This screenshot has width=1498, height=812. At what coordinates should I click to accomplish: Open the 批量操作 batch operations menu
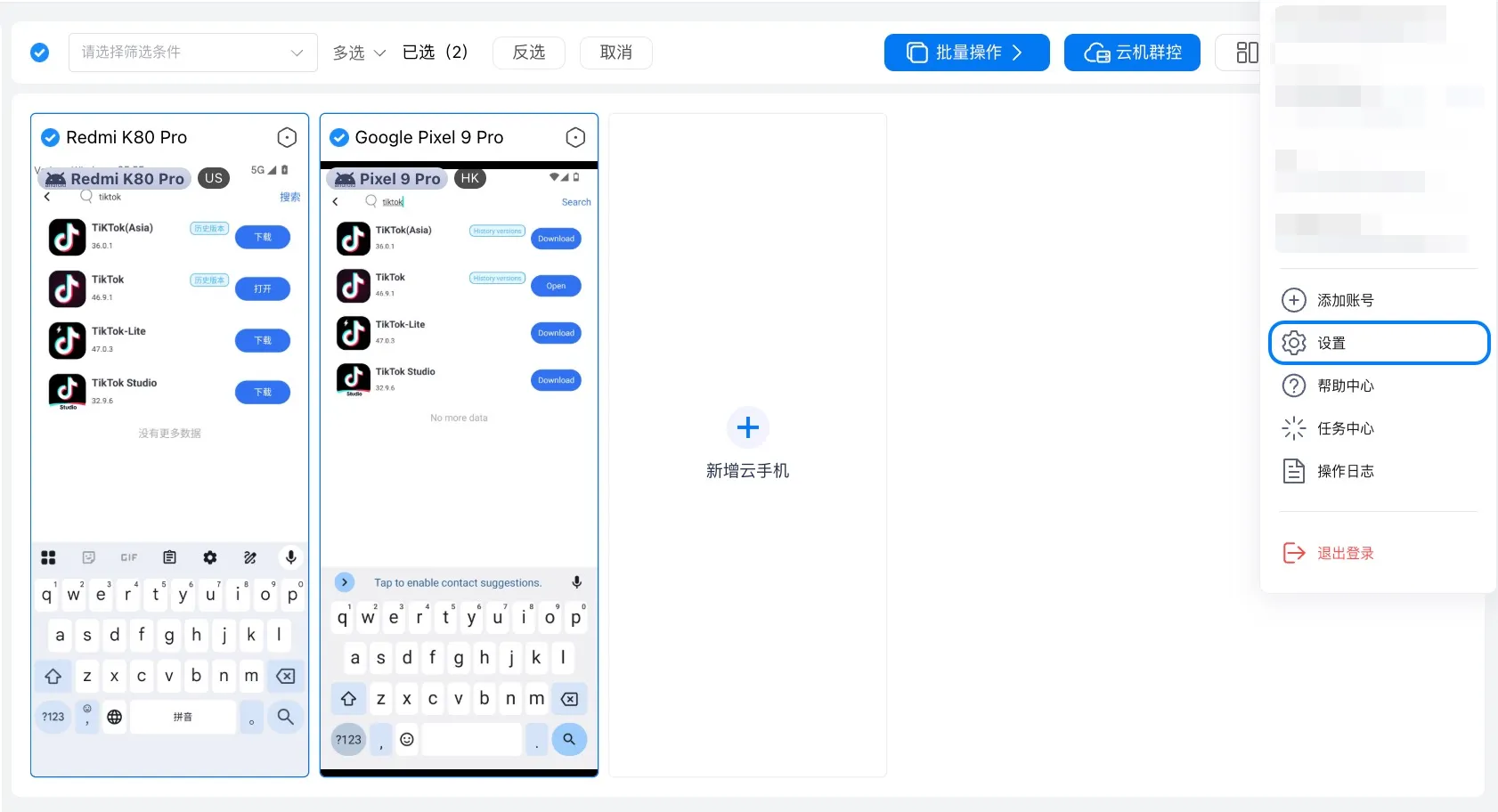click(967, 53)
